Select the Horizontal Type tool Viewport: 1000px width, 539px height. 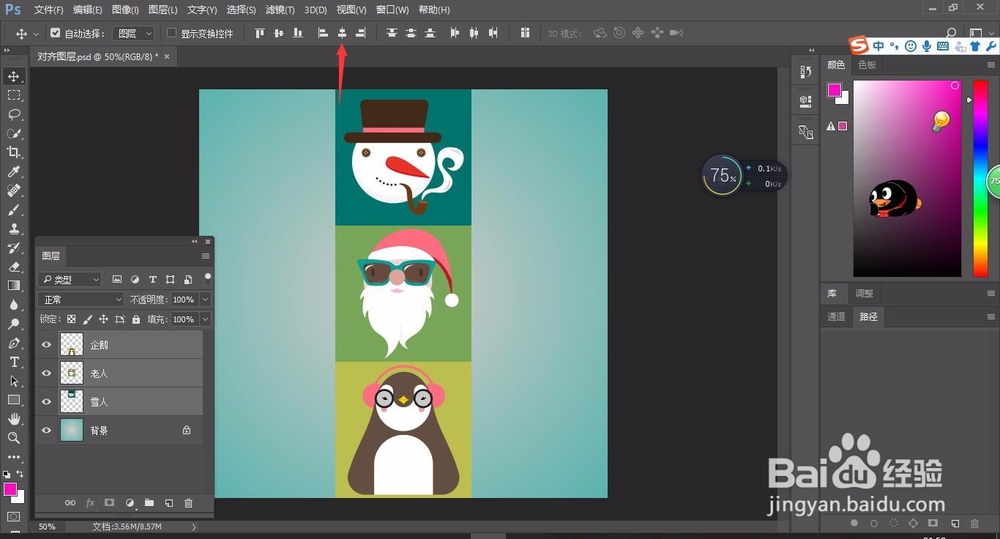click(x=13, y=362)
